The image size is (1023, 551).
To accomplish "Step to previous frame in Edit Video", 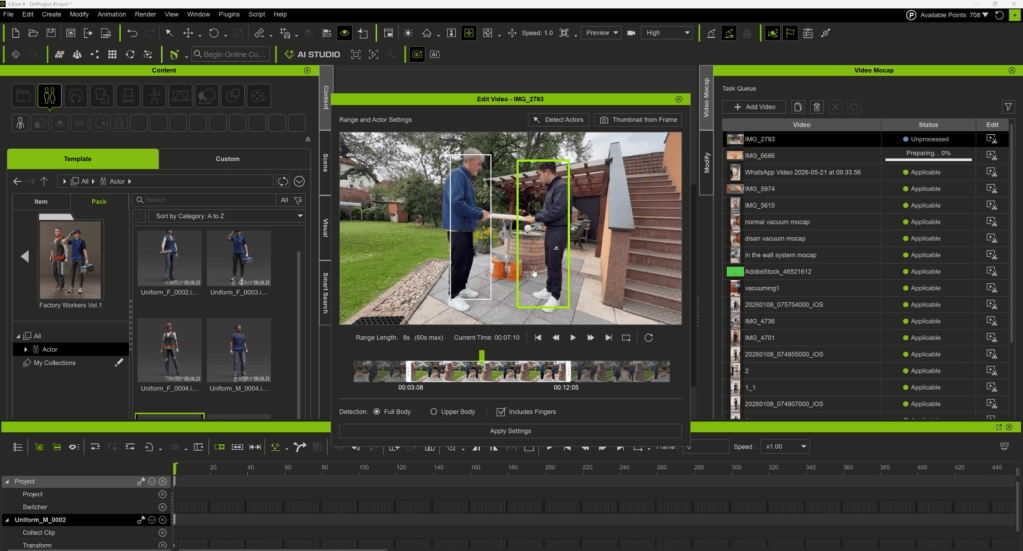I will [555, 338].
